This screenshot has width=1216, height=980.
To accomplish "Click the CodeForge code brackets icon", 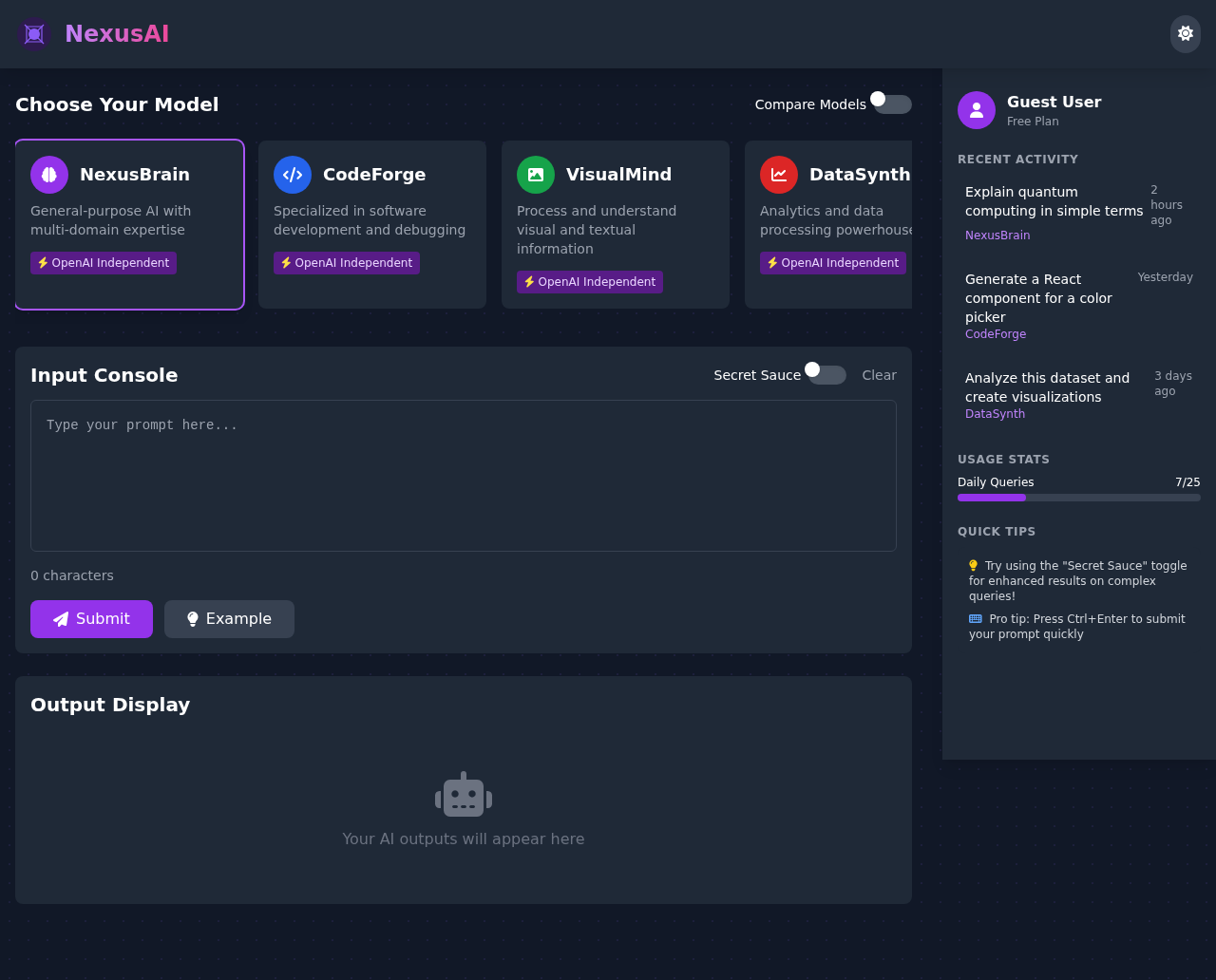I will point(292,175).
